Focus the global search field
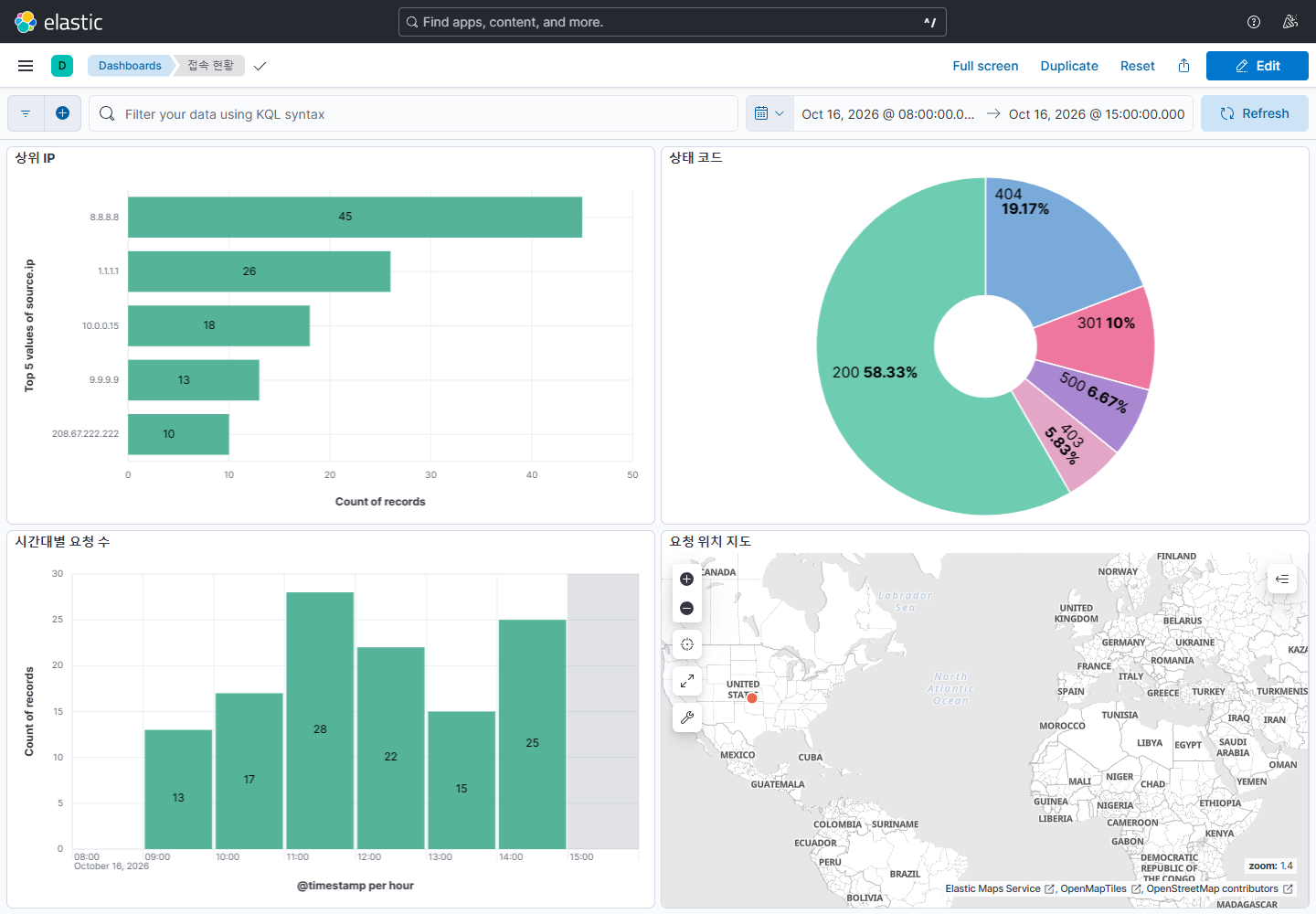 [673, 22]
